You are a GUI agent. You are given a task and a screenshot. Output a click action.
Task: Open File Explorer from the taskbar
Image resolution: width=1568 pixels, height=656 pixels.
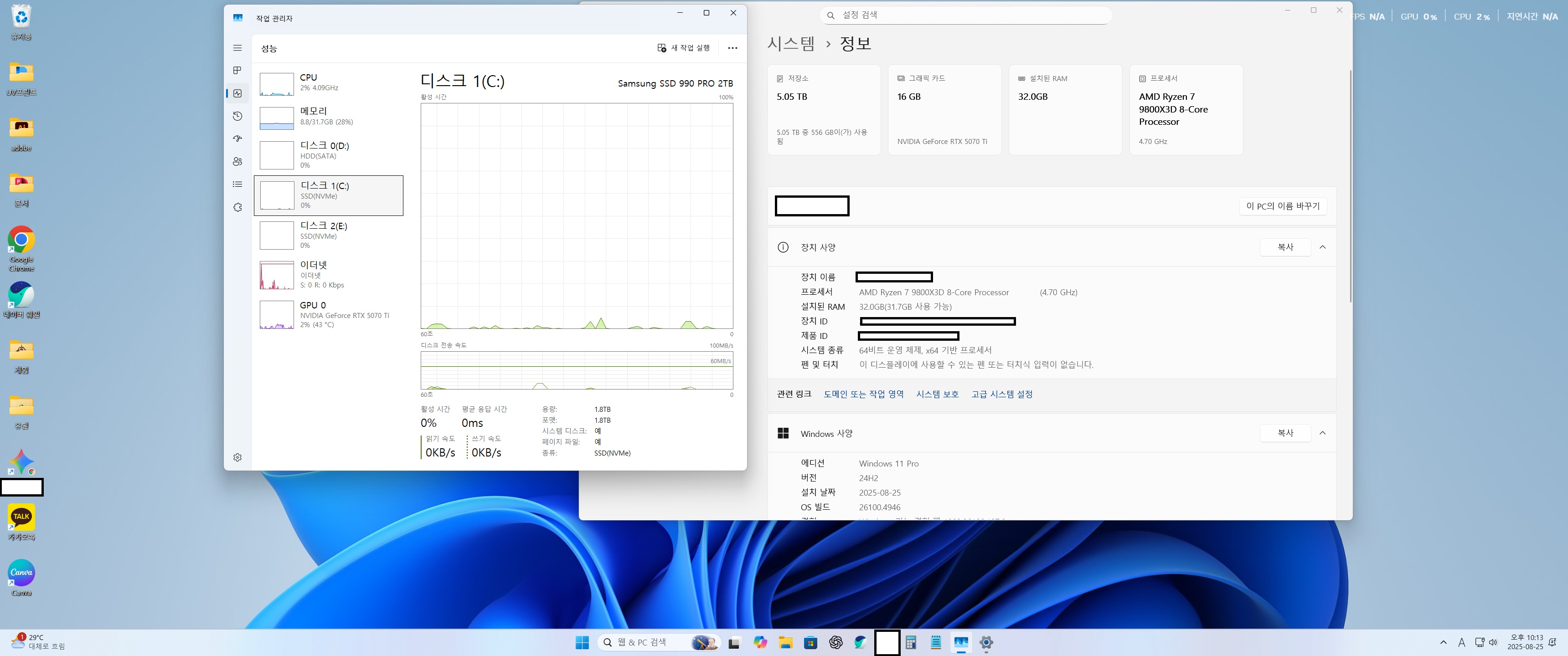click(x=785, y=643)
